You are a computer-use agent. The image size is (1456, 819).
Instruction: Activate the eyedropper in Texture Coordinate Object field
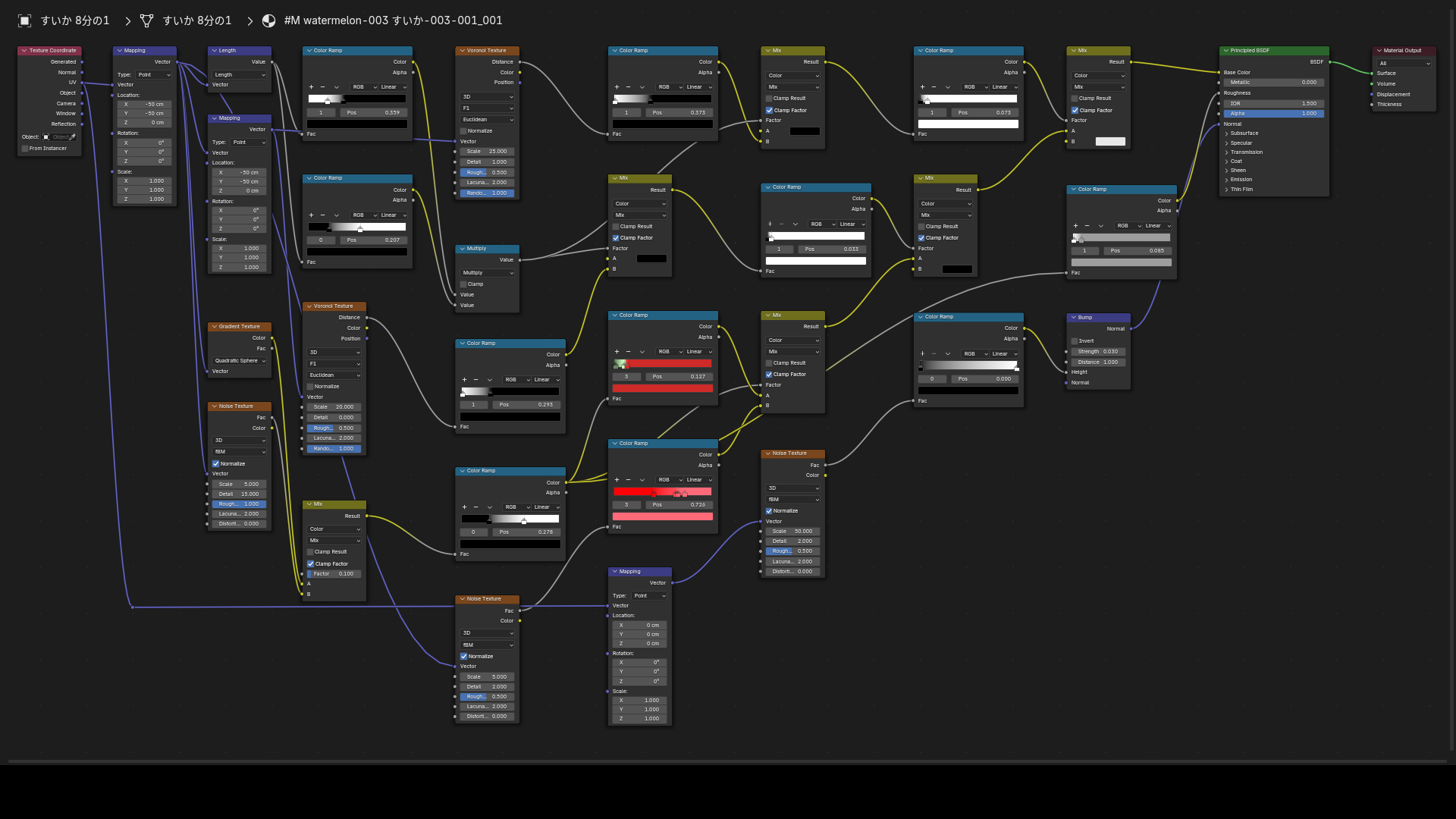pyautogui.click(x=72, y=137)
